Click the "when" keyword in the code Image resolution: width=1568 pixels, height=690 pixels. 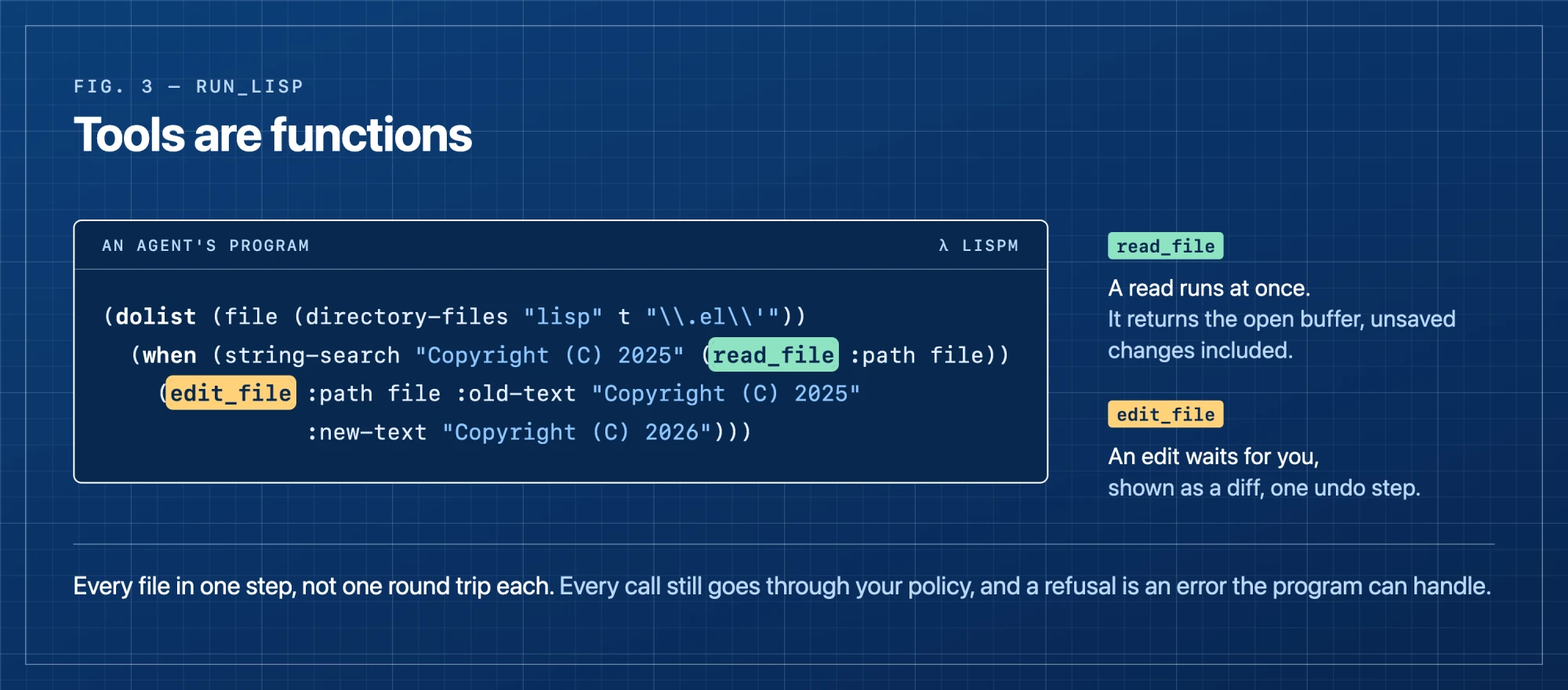[x=169, y=355]
